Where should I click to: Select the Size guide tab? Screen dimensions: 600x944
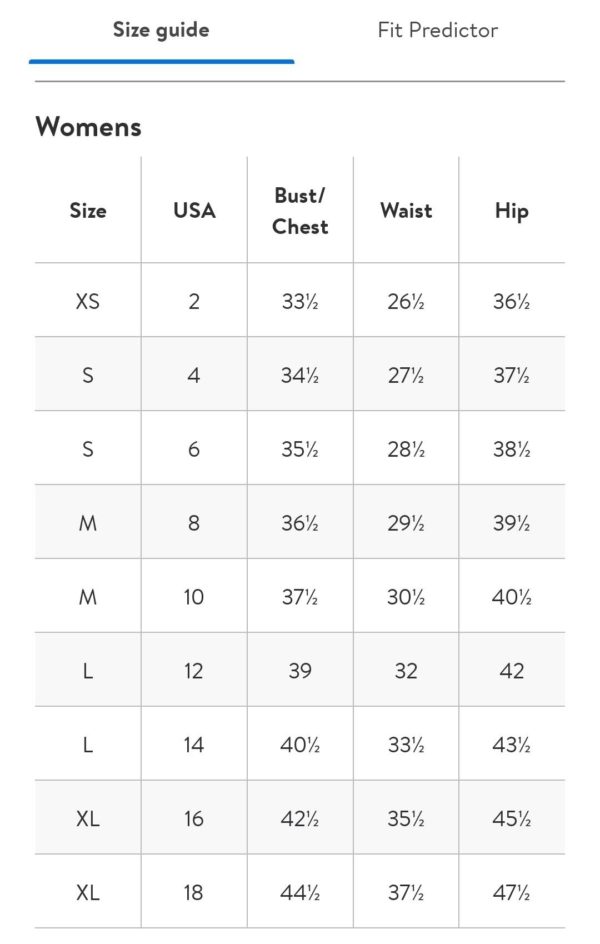click(x=161, y=30)
